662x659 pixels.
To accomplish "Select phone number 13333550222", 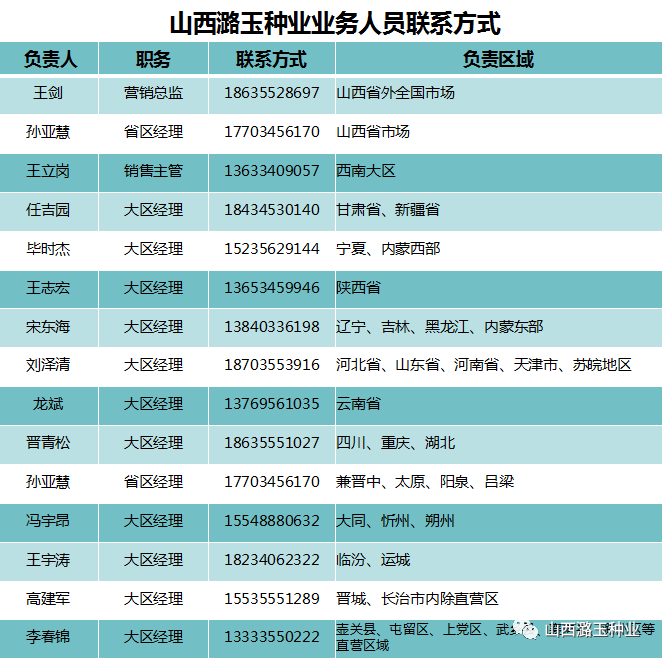I will pos(271,637).
